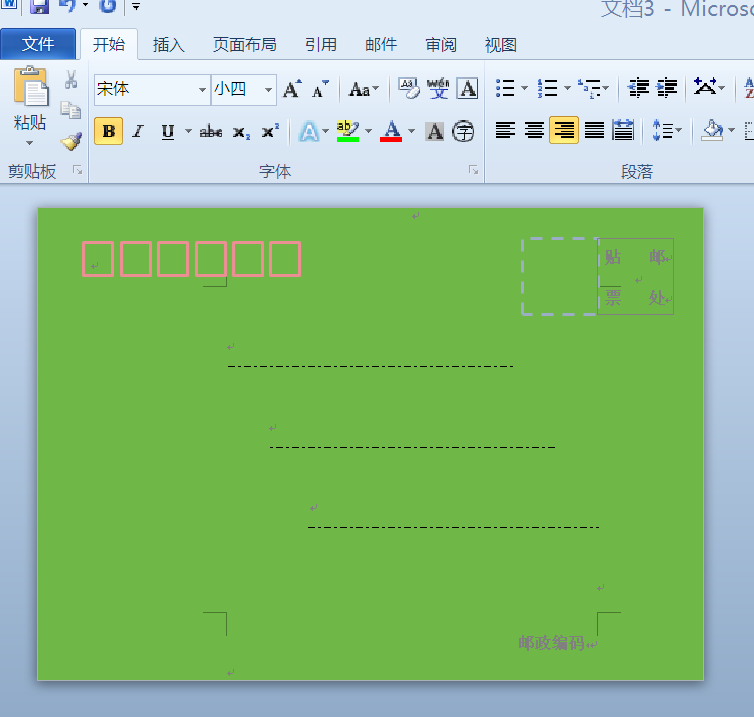Toggle Italic formatting
Image resolution: width=754 pixels, height=717 pixels.
click(x=138, y=131)
